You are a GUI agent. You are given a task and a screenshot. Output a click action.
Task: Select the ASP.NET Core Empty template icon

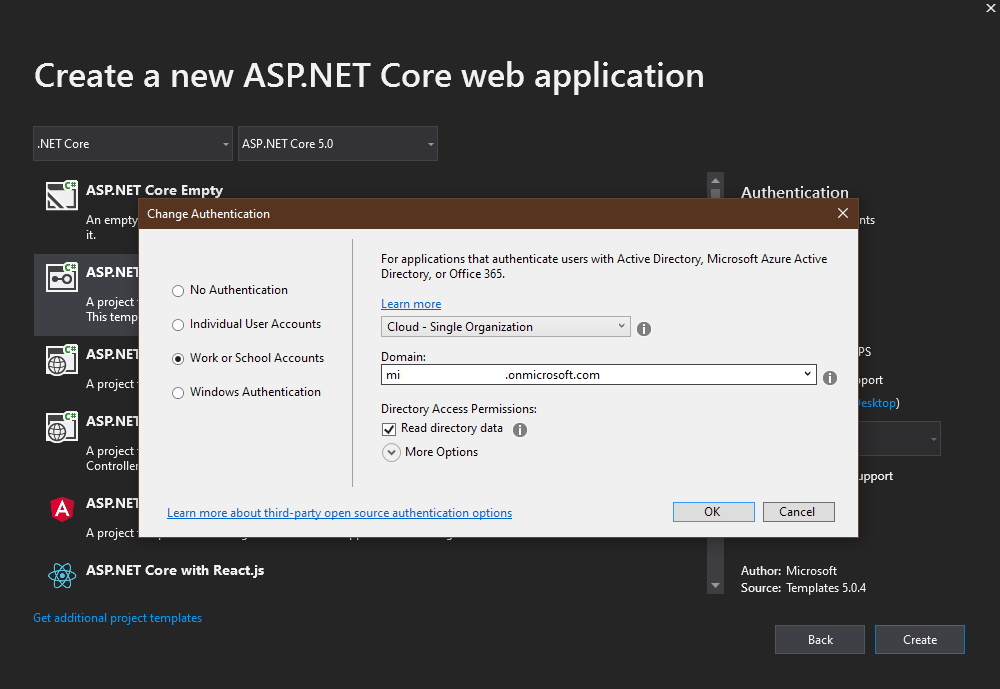62,195
